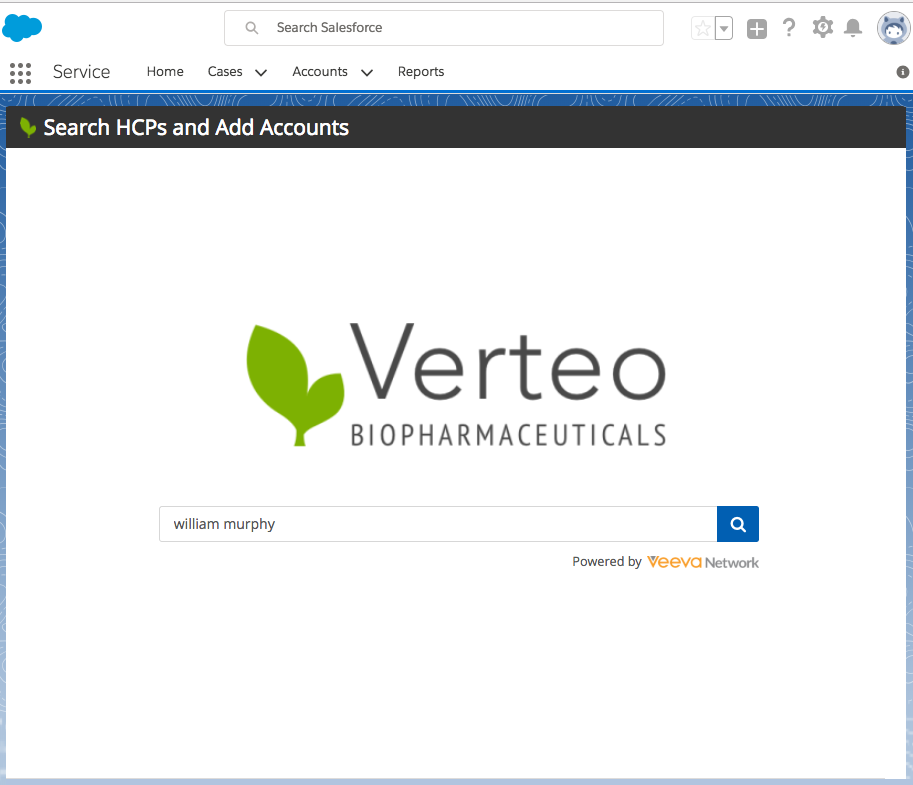913x785 pixels.
Task: Click the blue magnifier search button
Action: tap(738, 524)
